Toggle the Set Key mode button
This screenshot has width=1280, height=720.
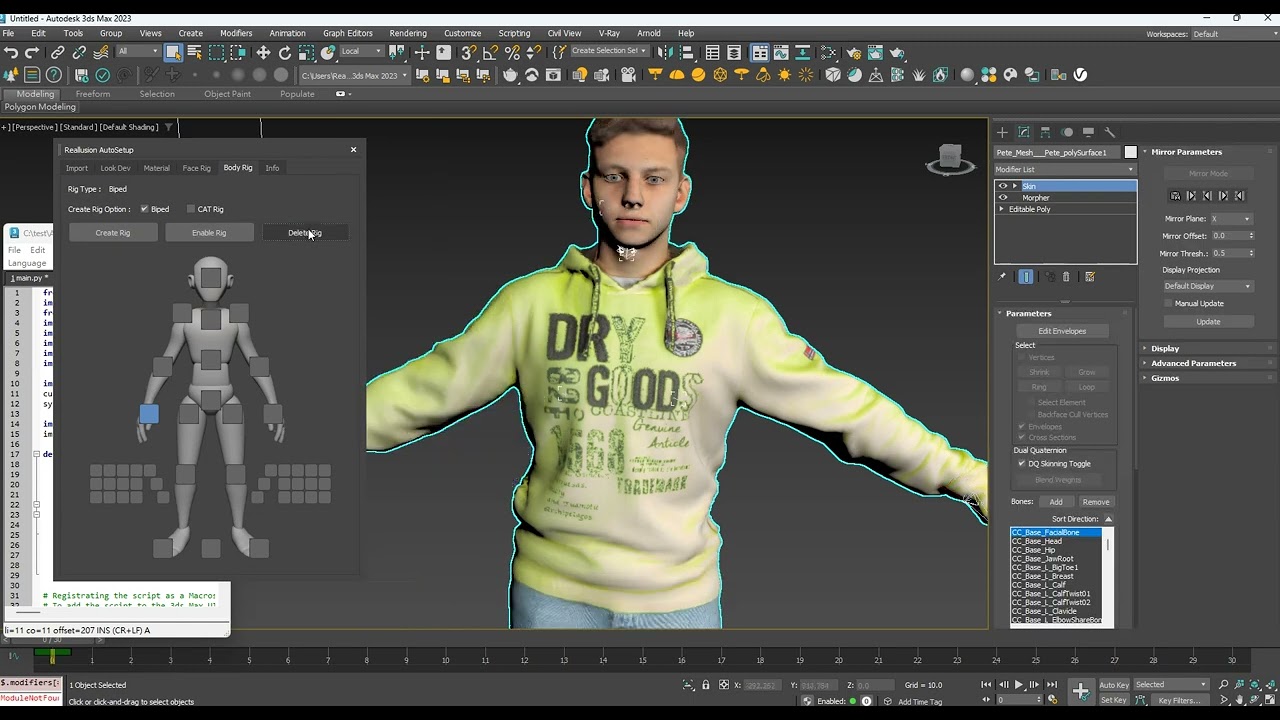point(1114,700)
